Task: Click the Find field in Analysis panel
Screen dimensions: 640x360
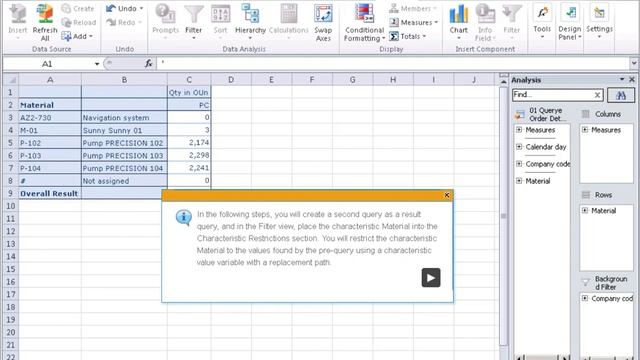Action: pos(553,95)
